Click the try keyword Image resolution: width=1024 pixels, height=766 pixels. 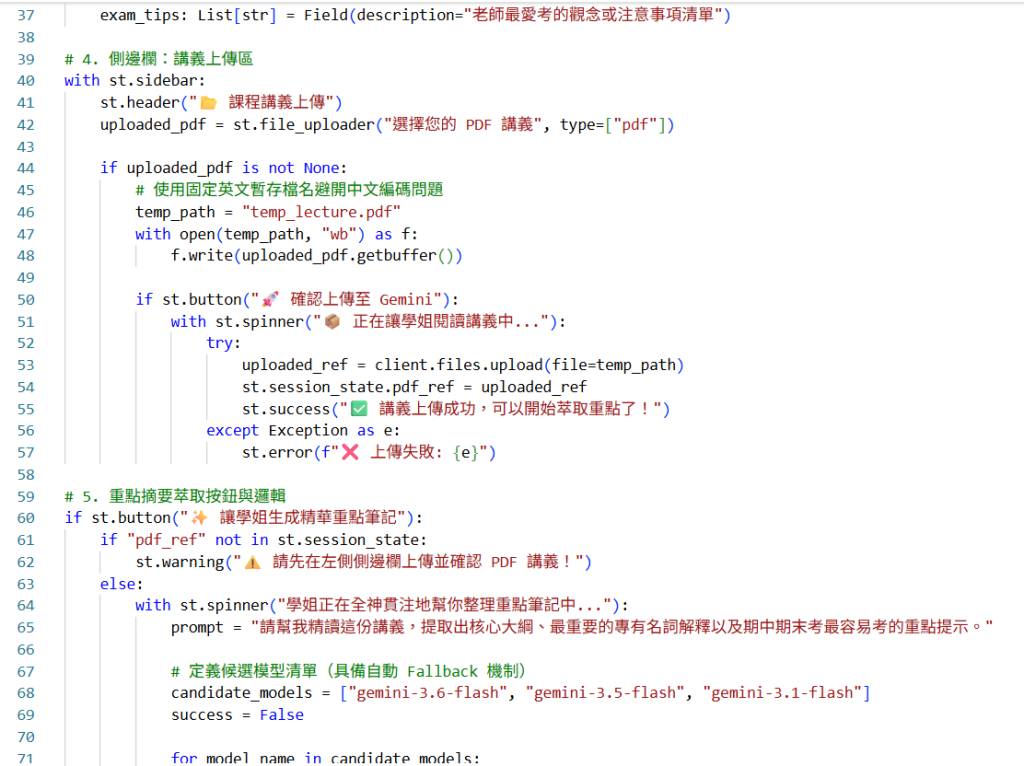click(219, 343)
